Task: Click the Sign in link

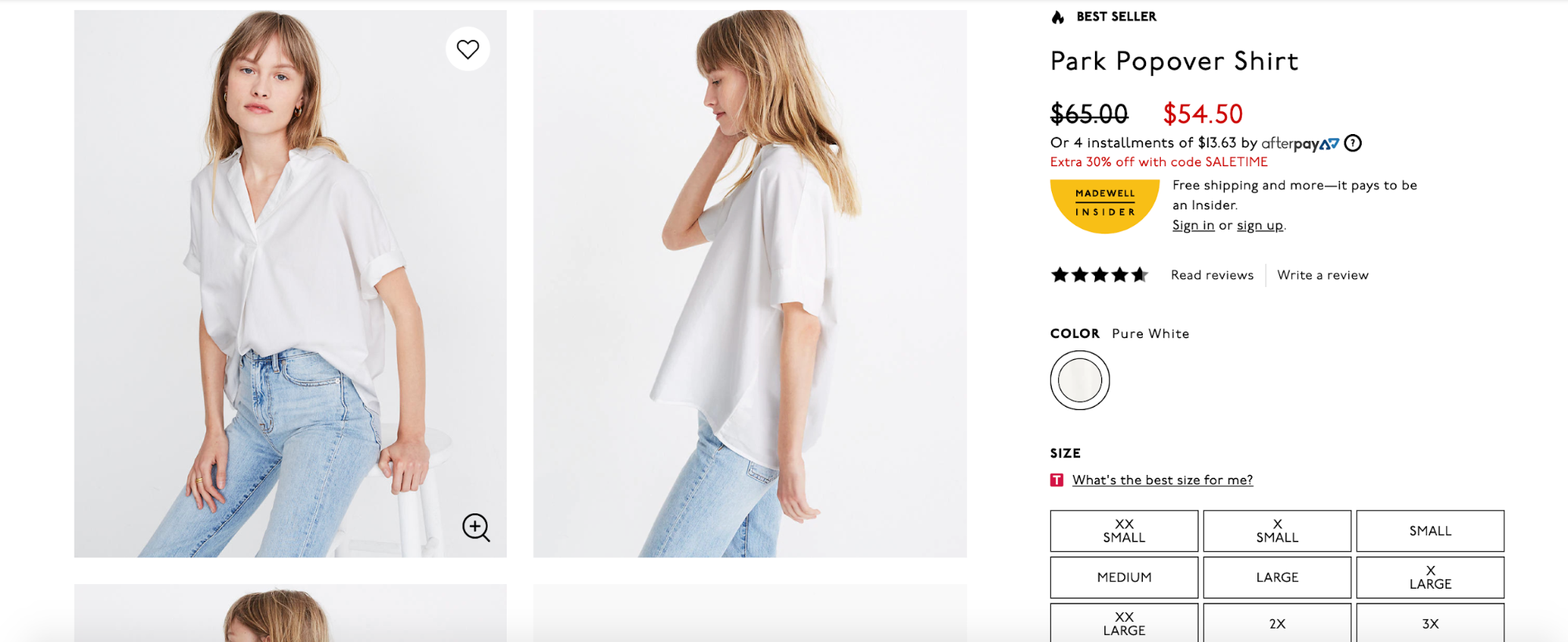Action: pos(1193,225)
